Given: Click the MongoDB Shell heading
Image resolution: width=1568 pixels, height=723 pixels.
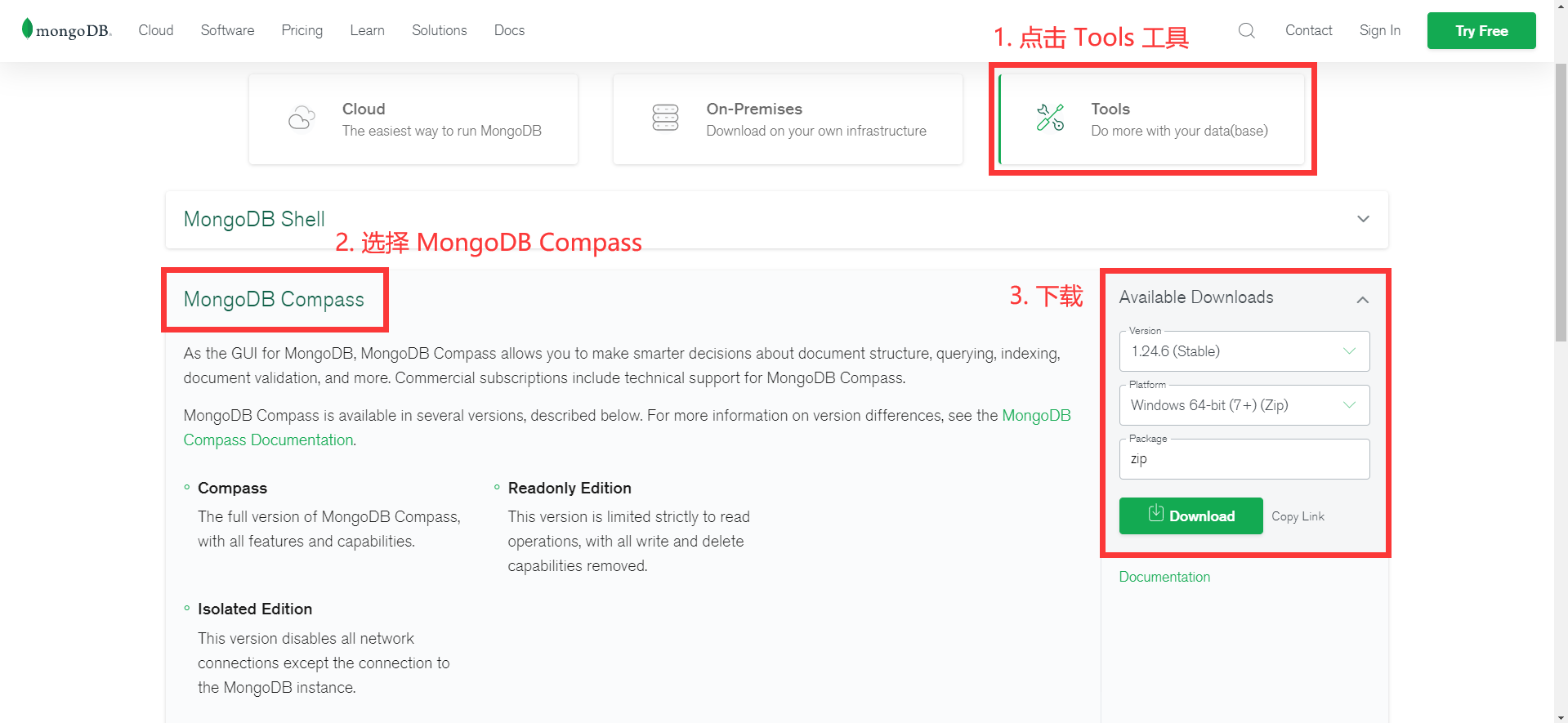Looking at the screenshot, I should point(254,219).
